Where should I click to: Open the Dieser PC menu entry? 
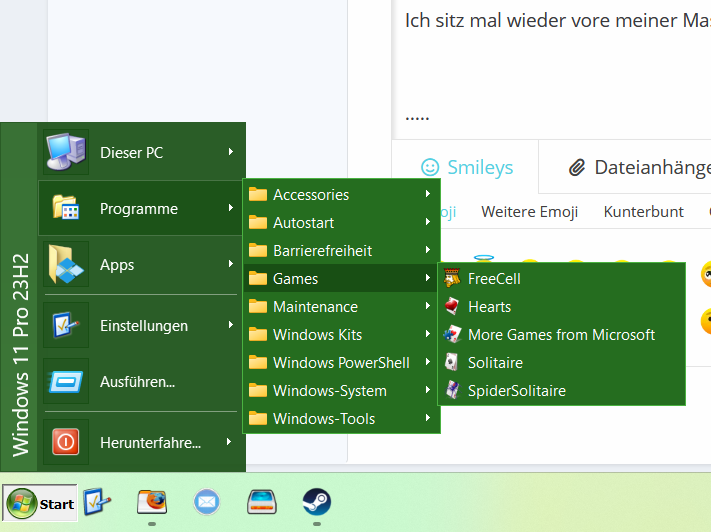[141, 151]
